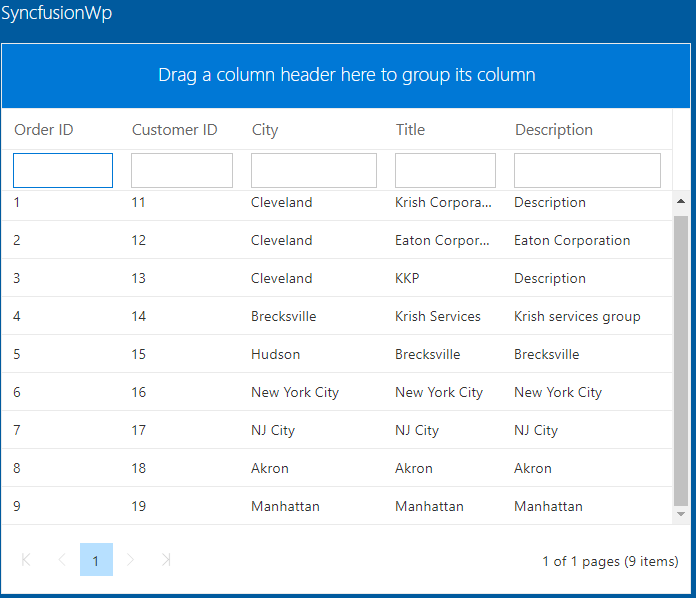Select Customer ID cell 16

coord(138,392)
